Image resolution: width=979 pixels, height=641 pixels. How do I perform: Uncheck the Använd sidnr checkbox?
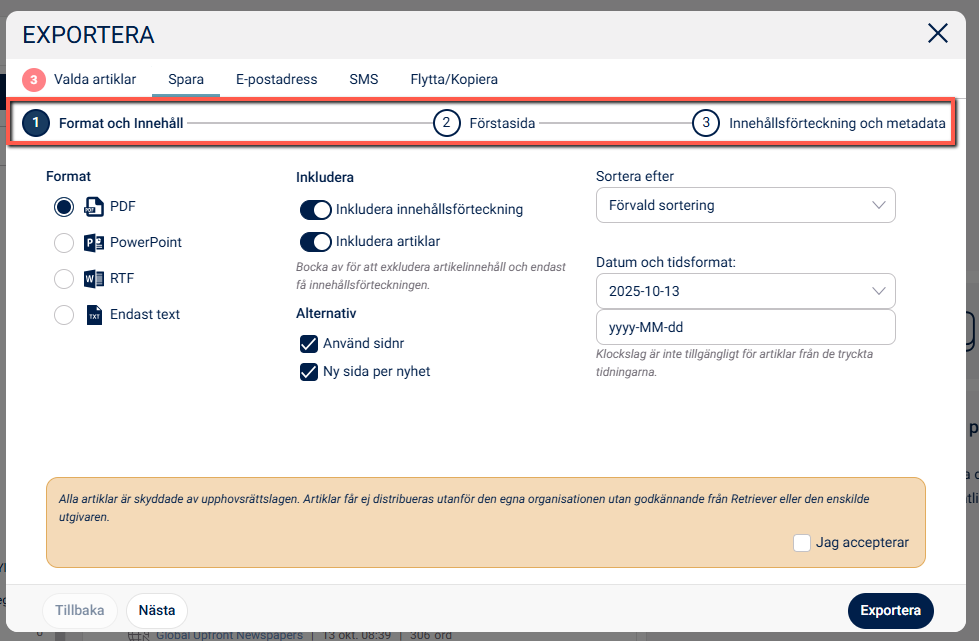[x=308, y=344]
